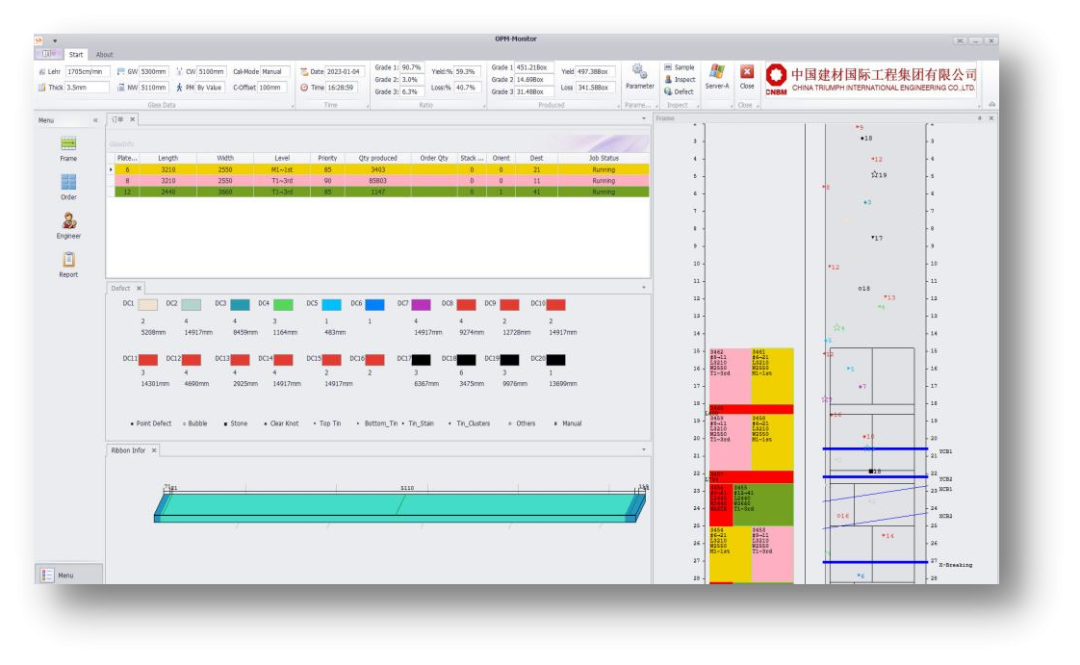Click the Inspect button in ribbon
The width and height of the screenshot is (1080, 665).
pyautogui.click(x=679, y=80)
